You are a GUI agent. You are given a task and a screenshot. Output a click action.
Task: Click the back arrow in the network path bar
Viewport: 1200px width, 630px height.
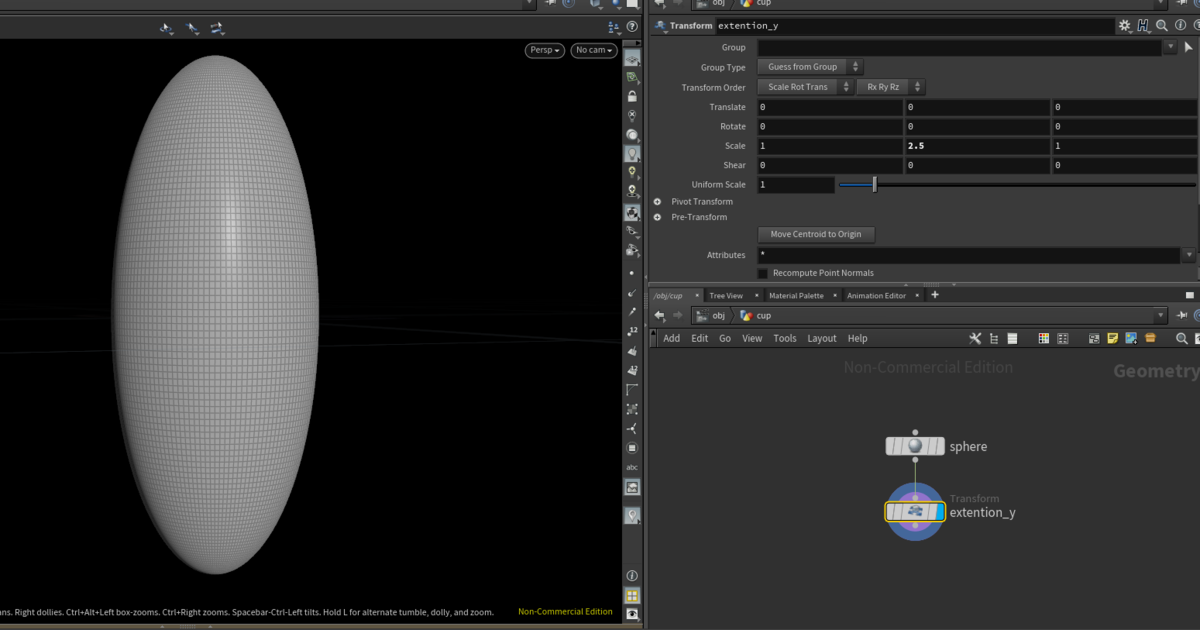coord(660,316)
